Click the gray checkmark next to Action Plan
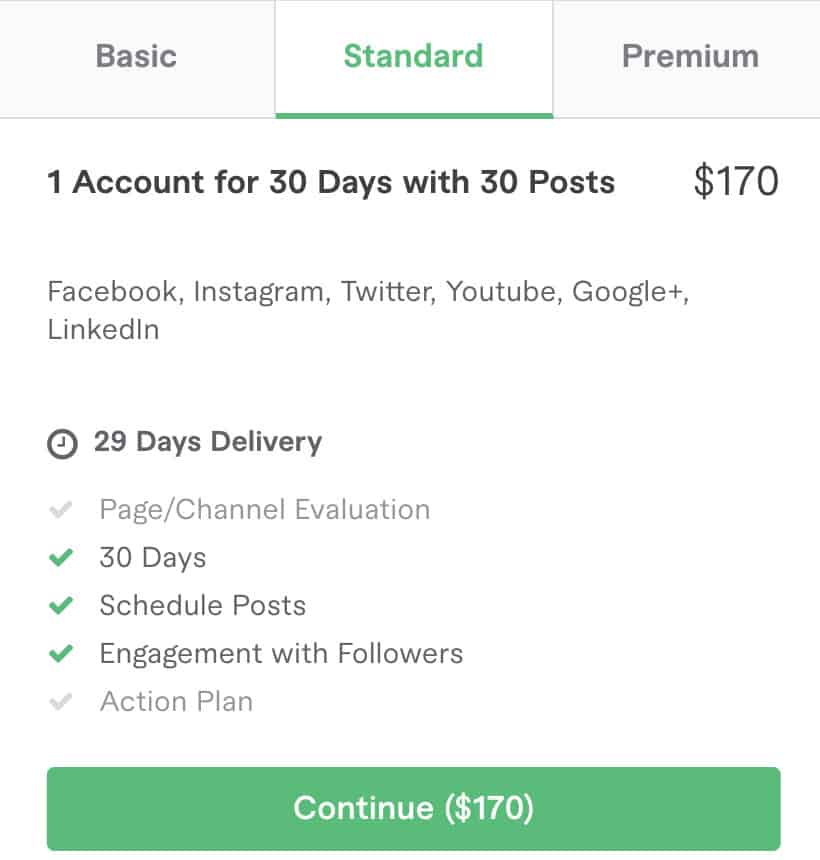Screen dimensions: 820x860 coord(62,701)
